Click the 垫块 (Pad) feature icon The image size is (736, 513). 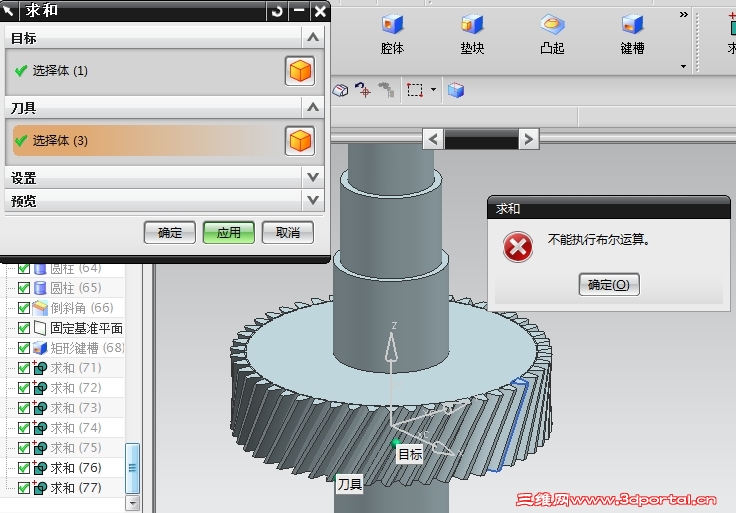(x=472, y=24)
